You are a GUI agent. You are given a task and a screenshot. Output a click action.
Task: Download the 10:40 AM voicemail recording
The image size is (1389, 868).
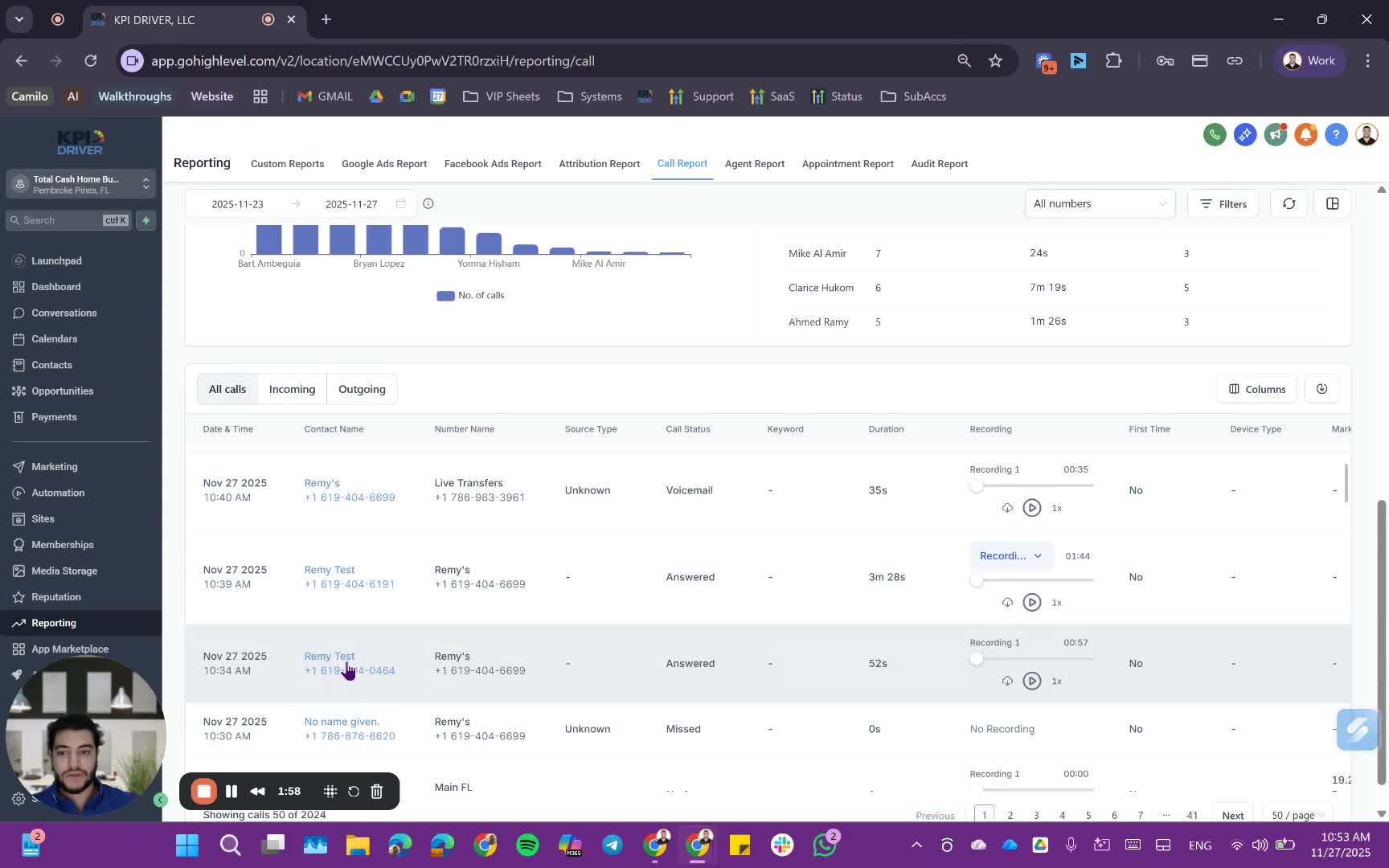(1007, 508)
